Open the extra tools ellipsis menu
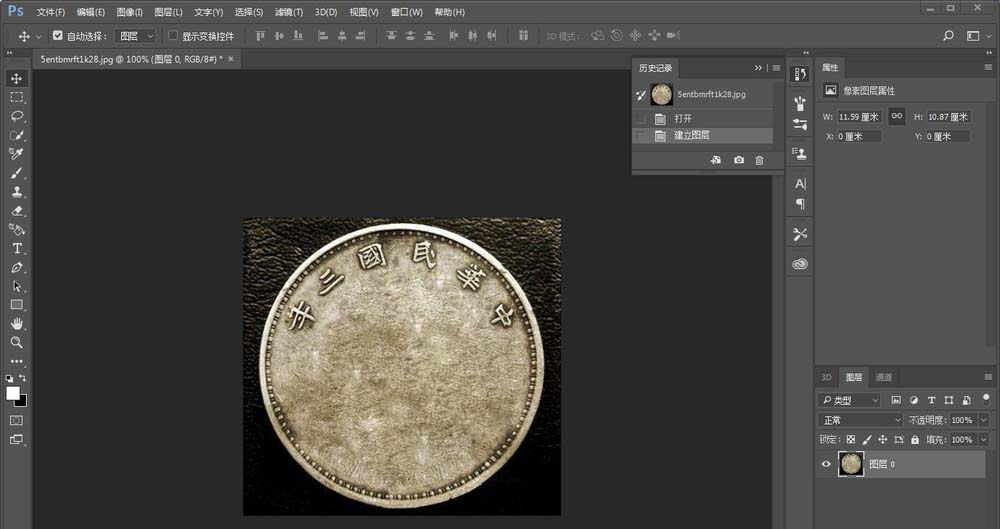 point(17,361)
